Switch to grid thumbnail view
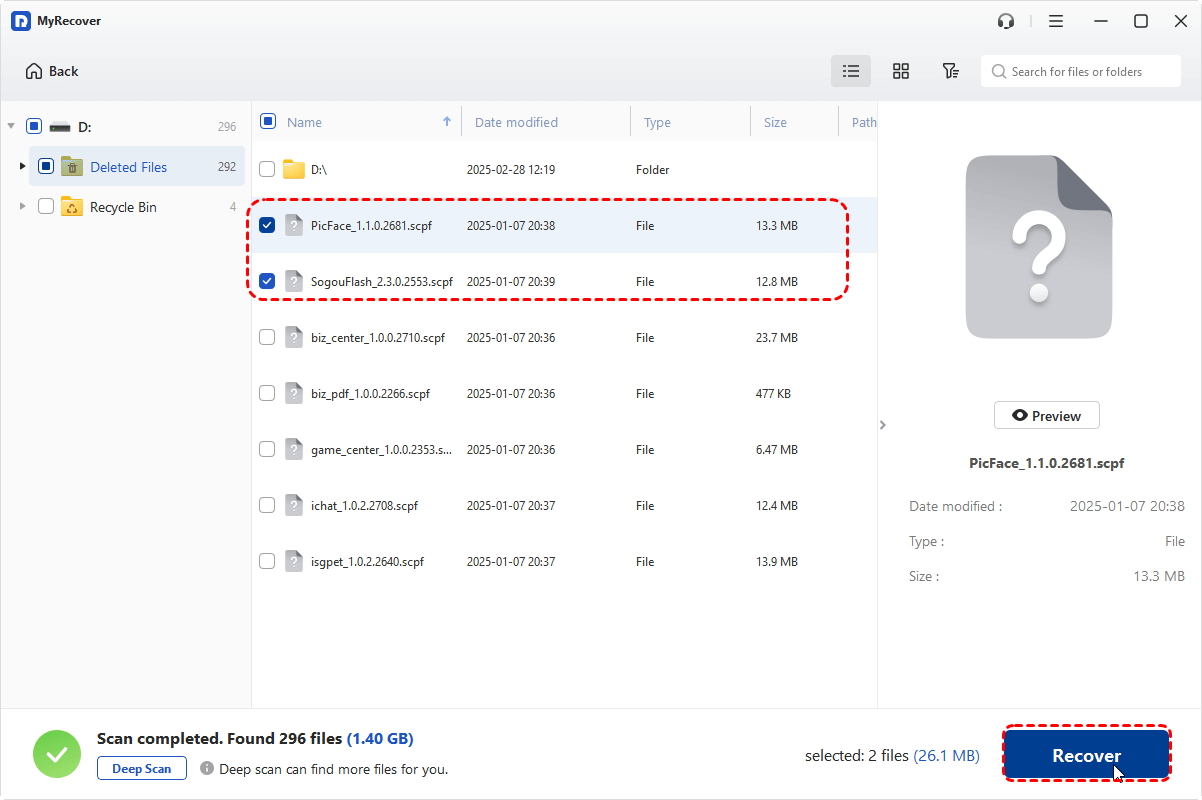 tap(901, 71)
